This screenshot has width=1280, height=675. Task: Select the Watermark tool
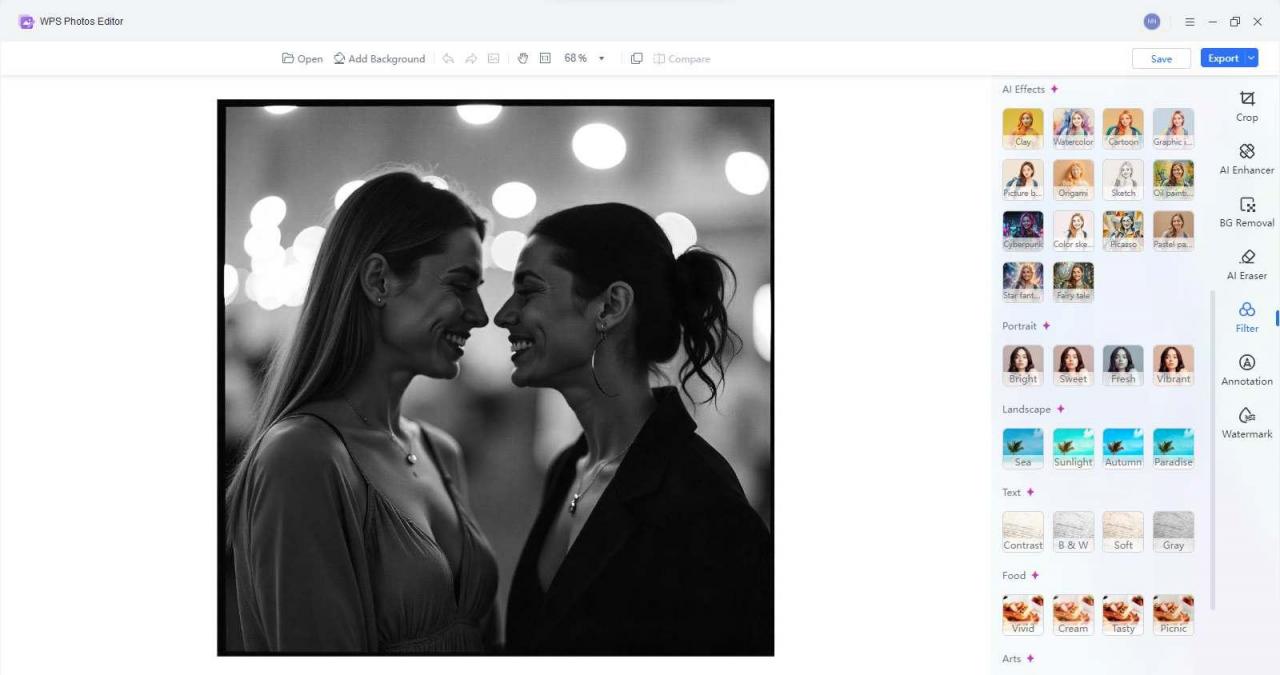(x=1247, y=423)
